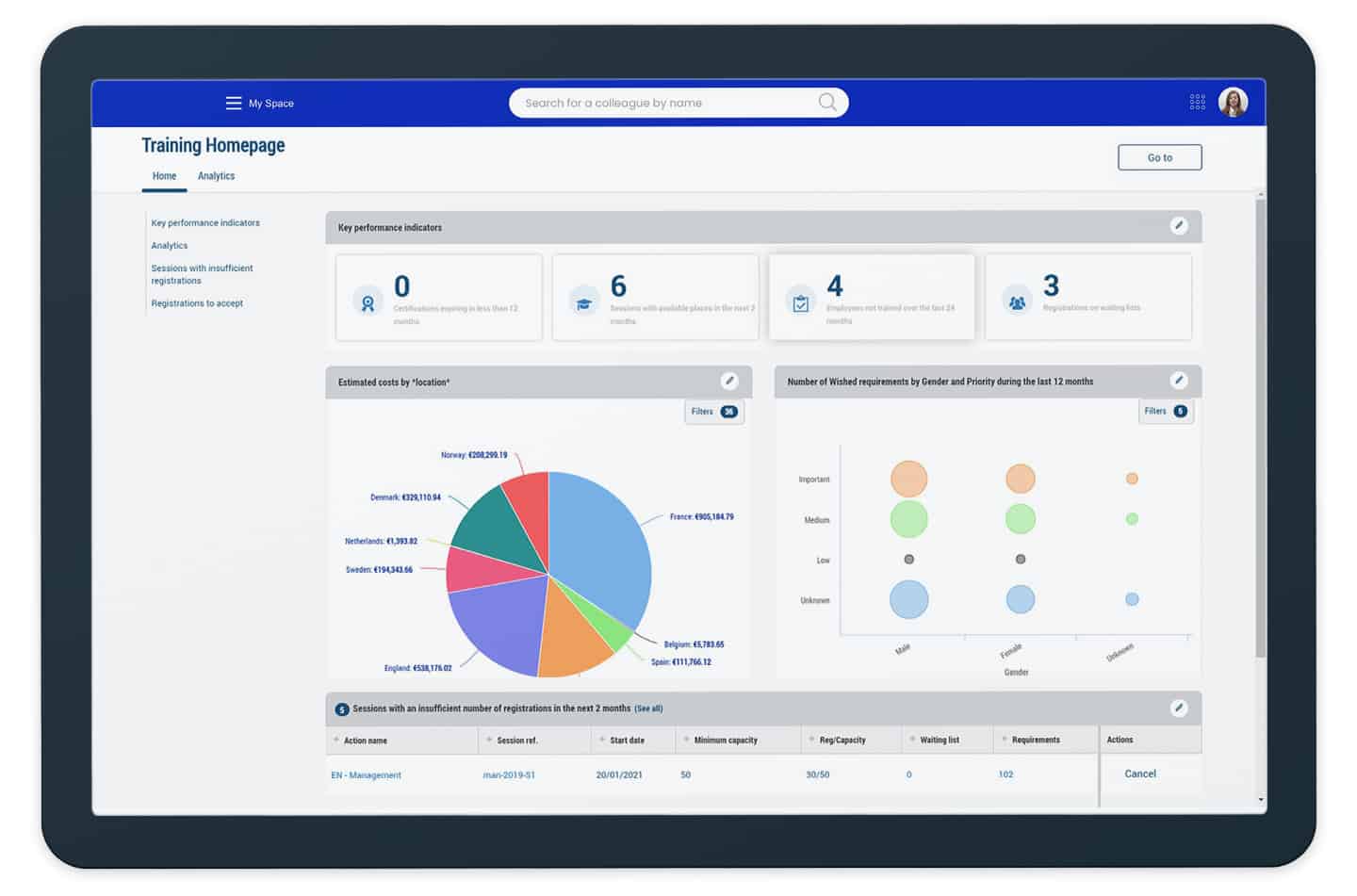This screenshot has width=1357, height=896.
Task: Click the edit pencil on Sessions table panel
Action: pyautogui.click(x=1178, y=708)
